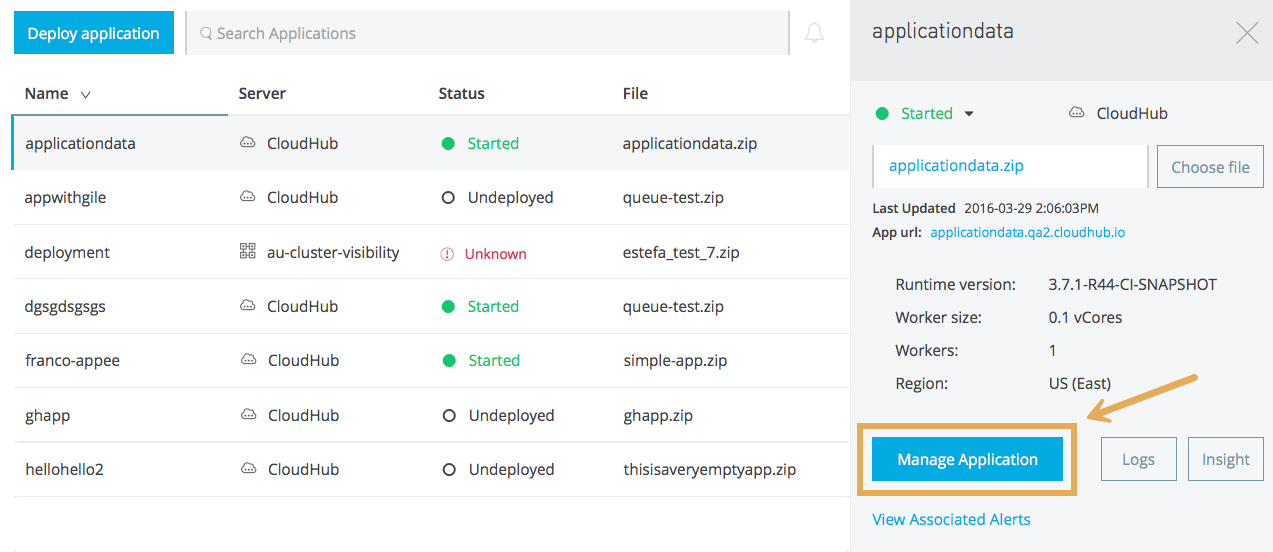Image resolution: width=1273 pixels, height=552 pixels.
Task: Click the cloud icon in dgsgdsgsgs row
Action: click(x=247, y=306)
